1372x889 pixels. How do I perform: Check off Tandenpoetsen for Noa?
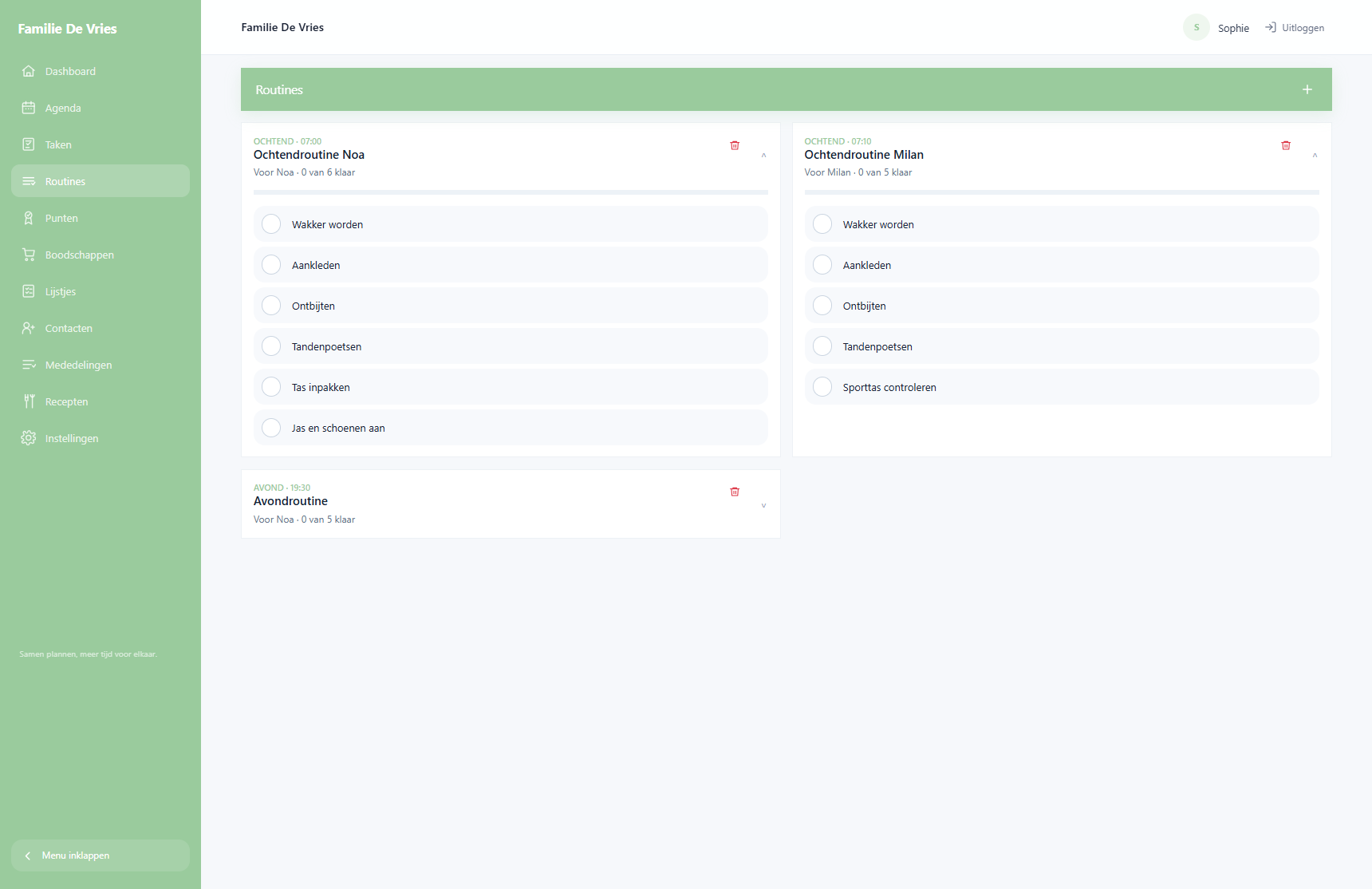271,346
